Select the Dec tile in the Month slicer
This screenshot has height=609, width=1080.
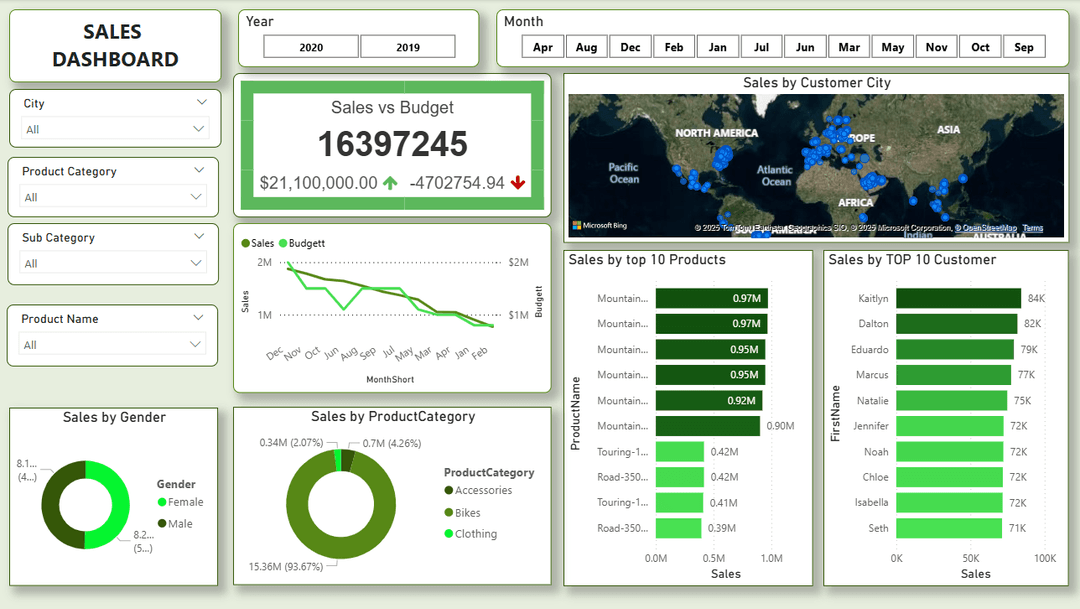(630, 46)
